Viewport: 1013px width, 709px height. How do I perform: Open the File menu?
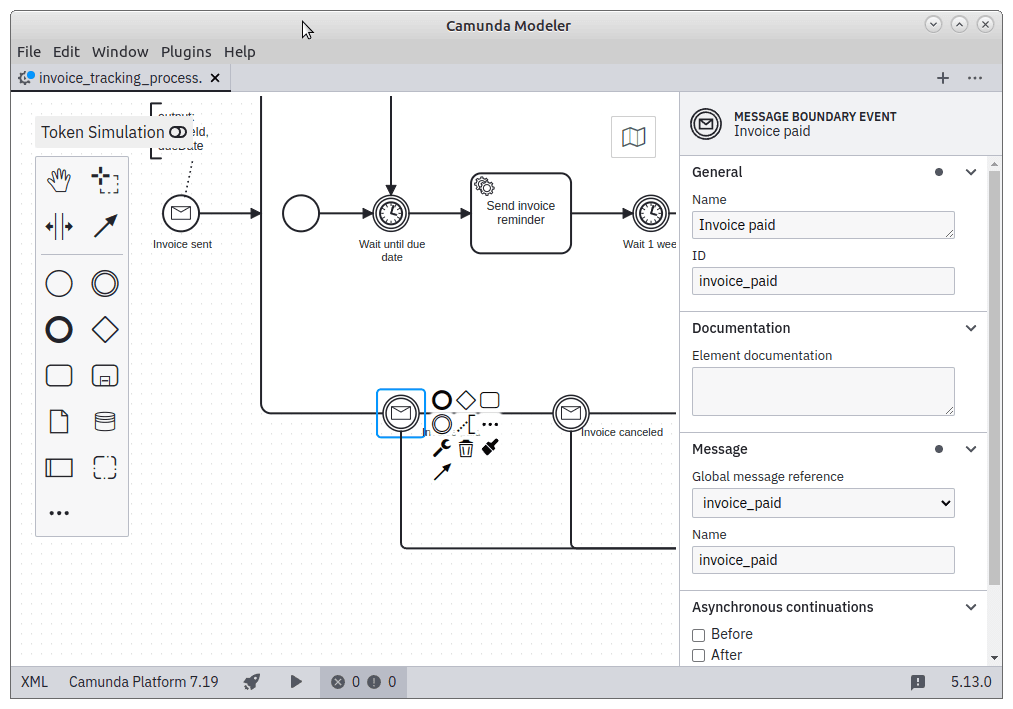29,52
